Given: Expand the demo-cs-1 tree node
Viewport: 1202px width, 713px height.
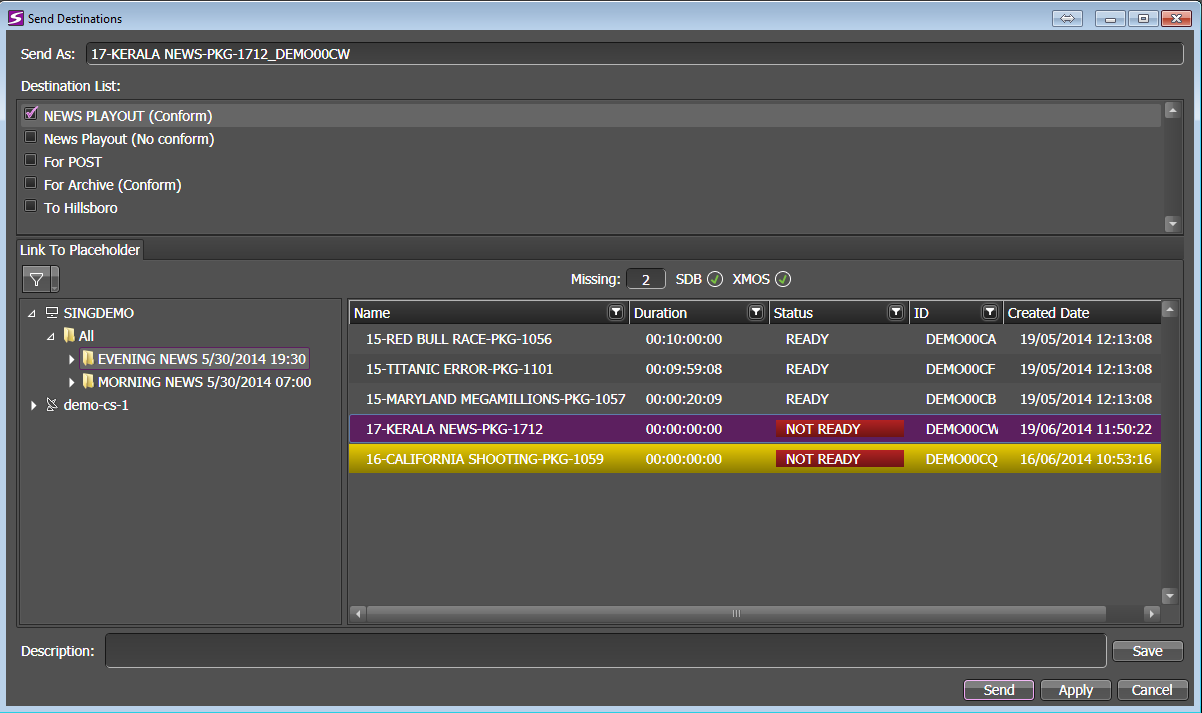Looking at the screenshot, I should [x=33, y=404].
